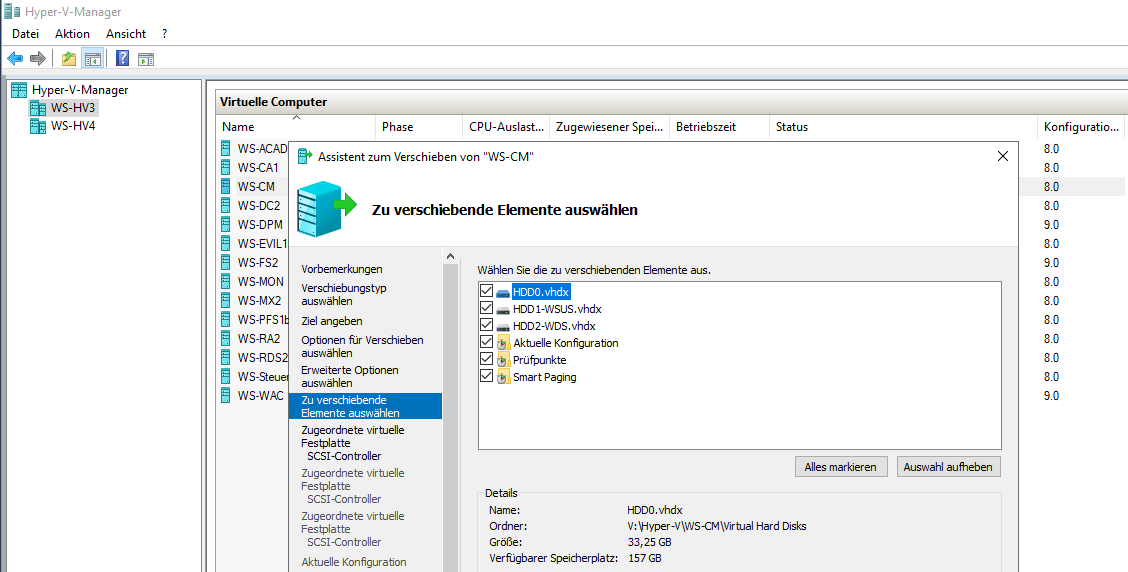This screenshot has width=1128, height=572.
Task: Sort by Zugewiesener Speicher column header
Action: tap(610, 127)
